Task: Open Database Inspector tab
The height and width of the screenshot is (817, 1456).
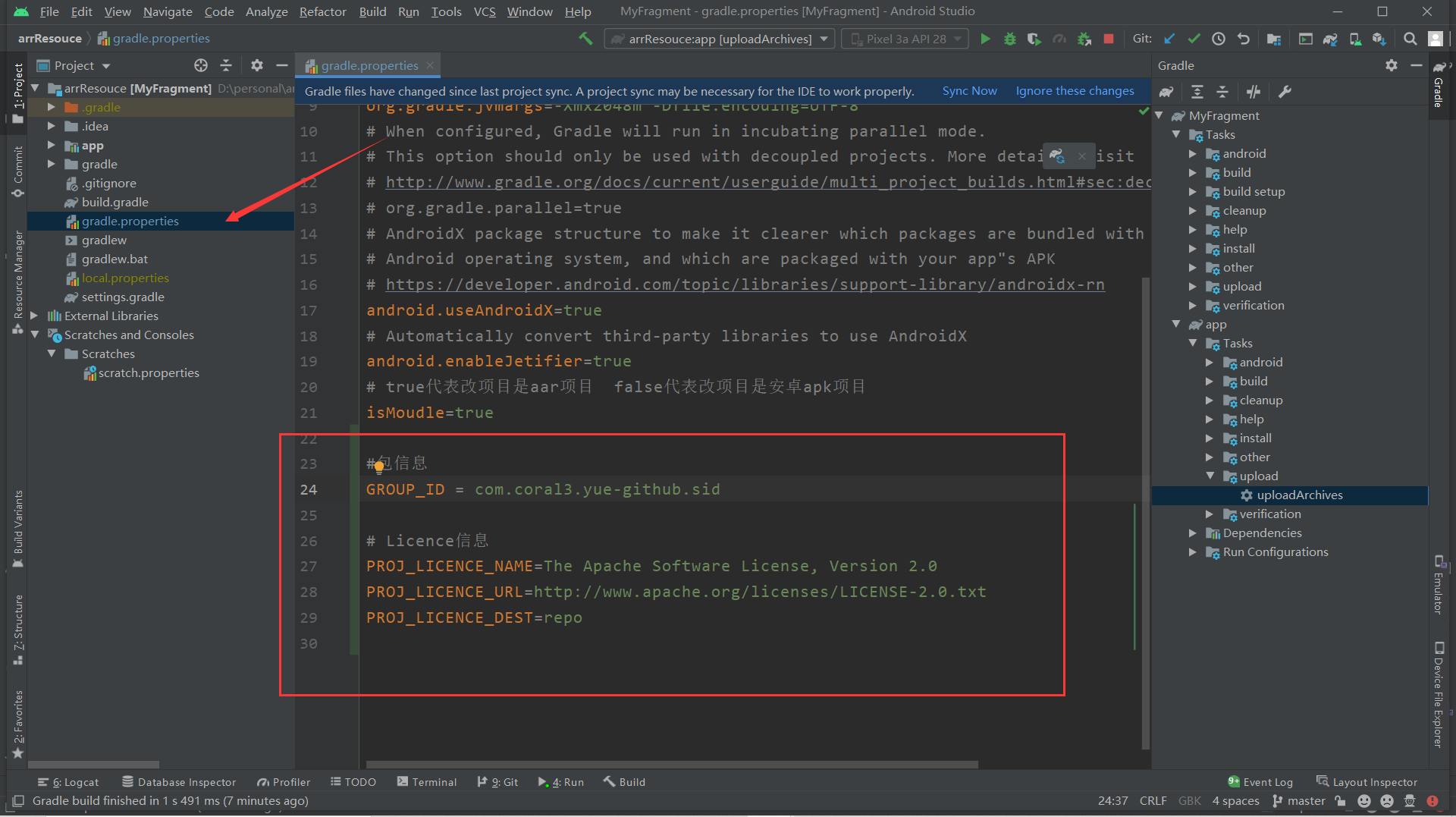Action: tap(179, 782)
